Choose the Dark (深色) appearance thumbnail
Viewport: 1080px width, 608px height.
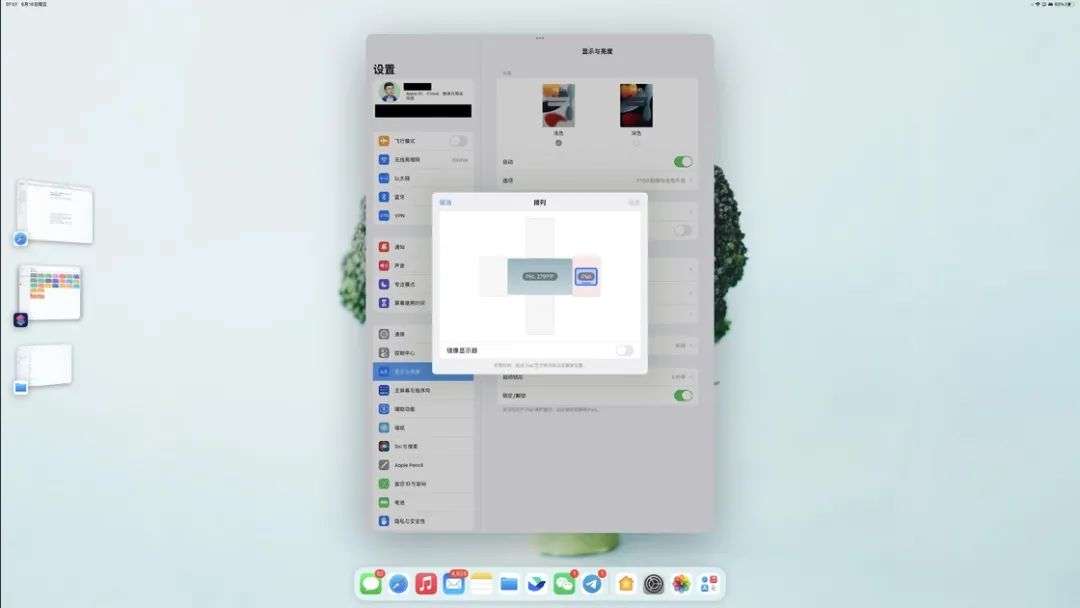point(636,105)
